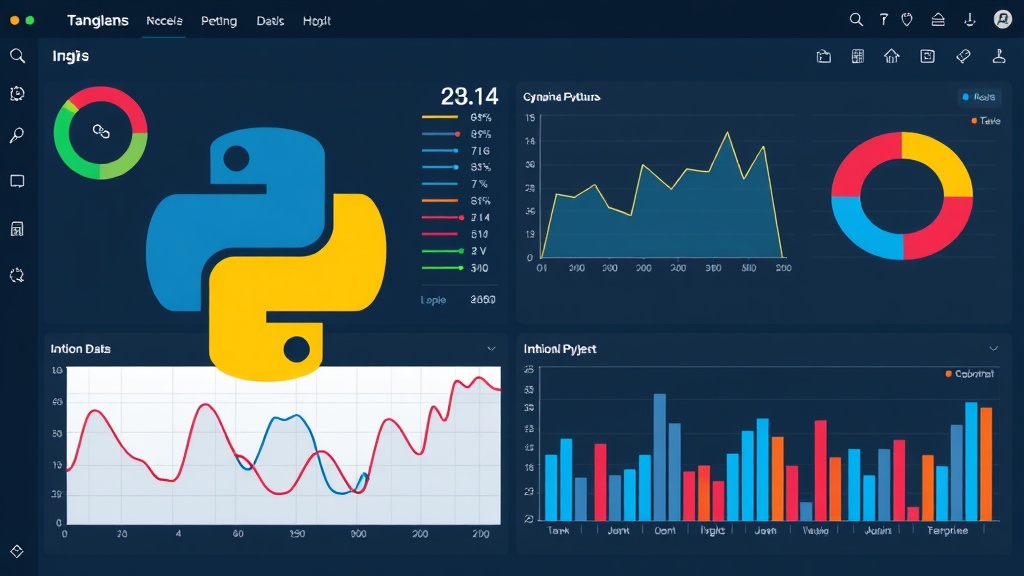Open the user profile avatar
Viewport: 1024px width, 576px height.
click(1002, 20)
